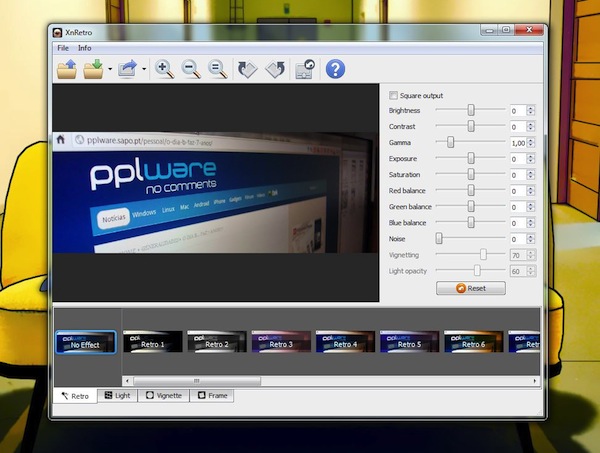Click the Reset button
Screen dimensions: 600x453
[471, 288]
